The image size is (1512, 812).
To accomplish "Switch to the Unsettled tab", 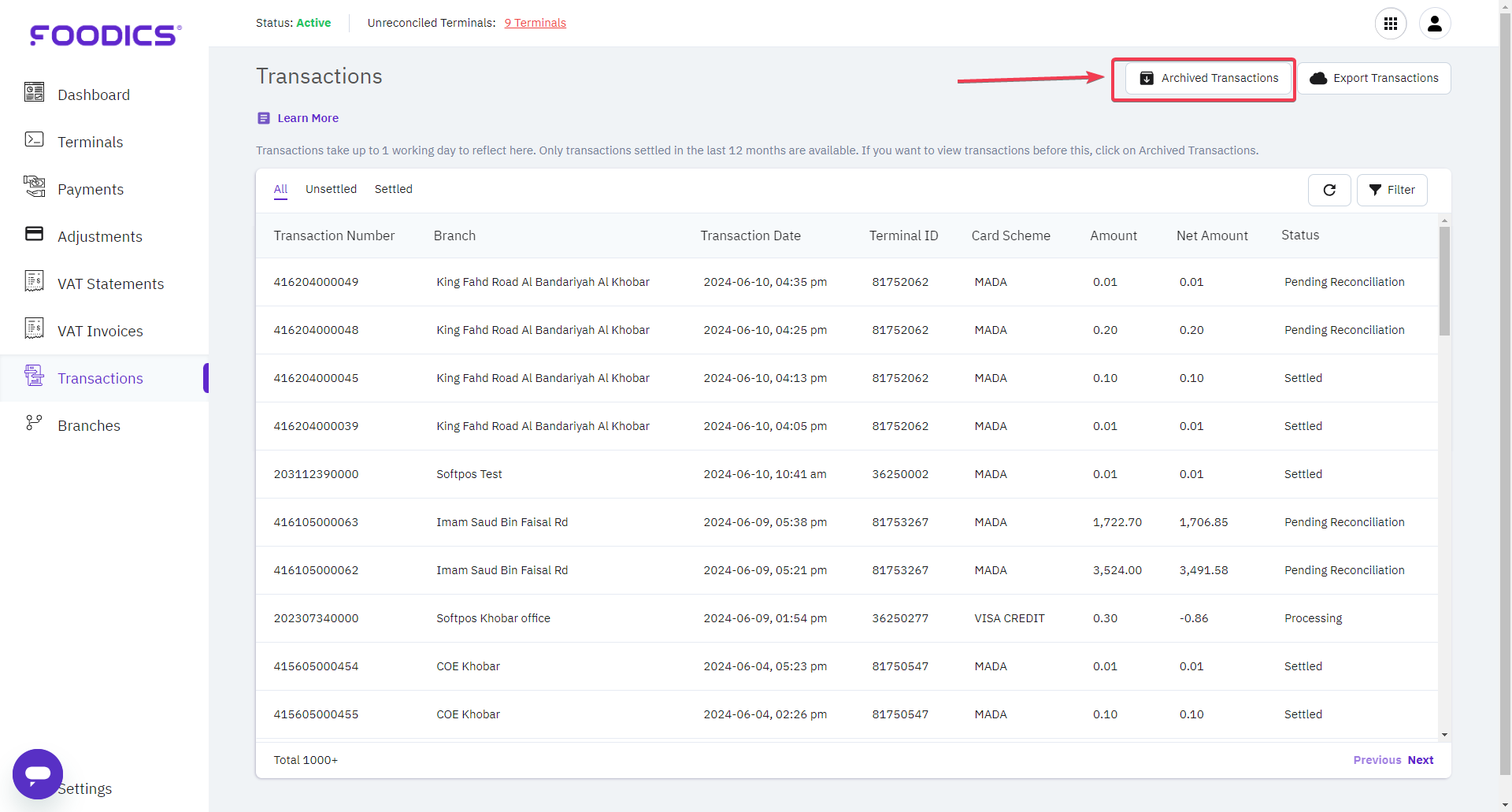I will click(331, 189).
